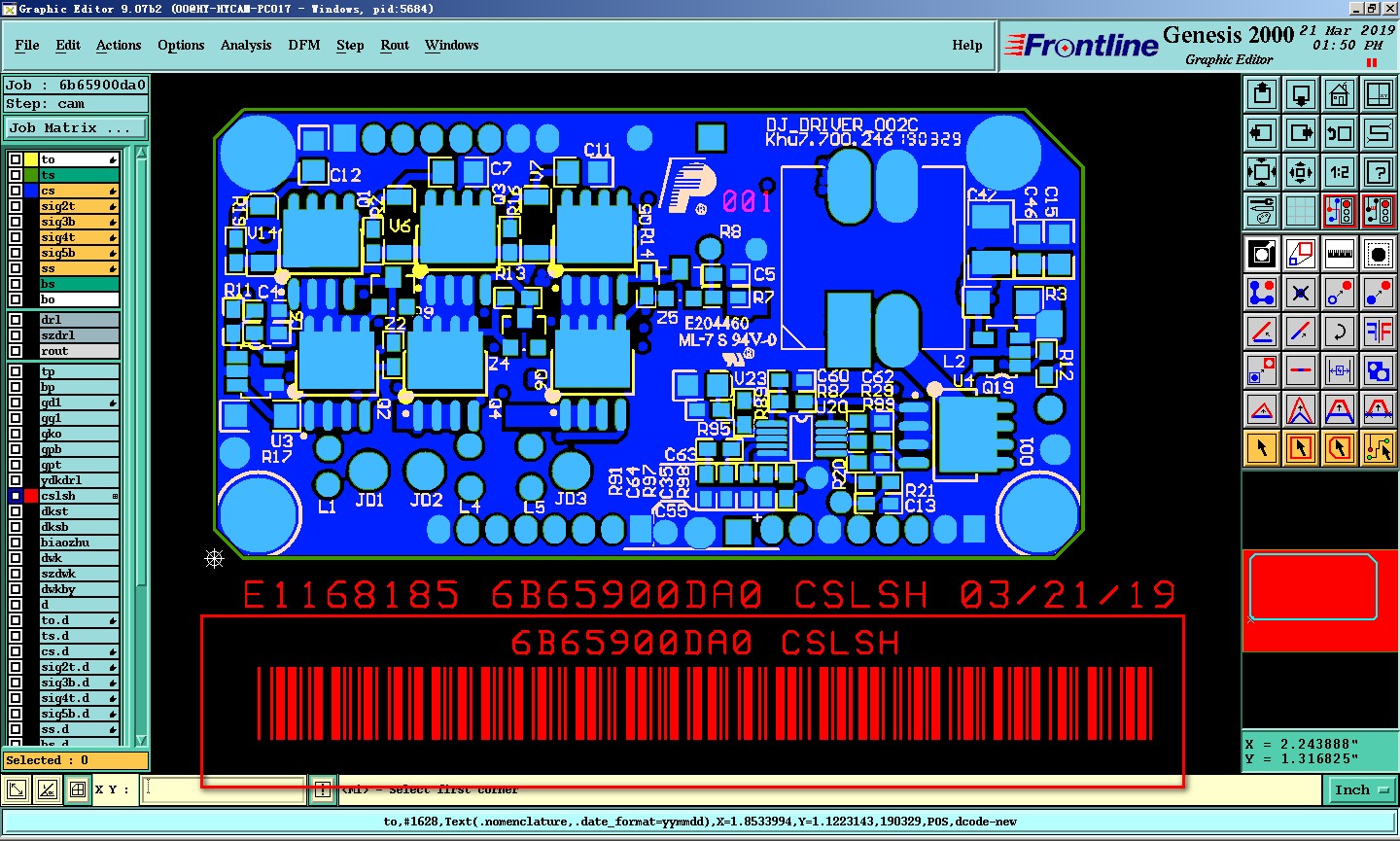This screenshot has height=841, width=1400.
Task: Click the sig3b layer name
Action: (79, 222)
